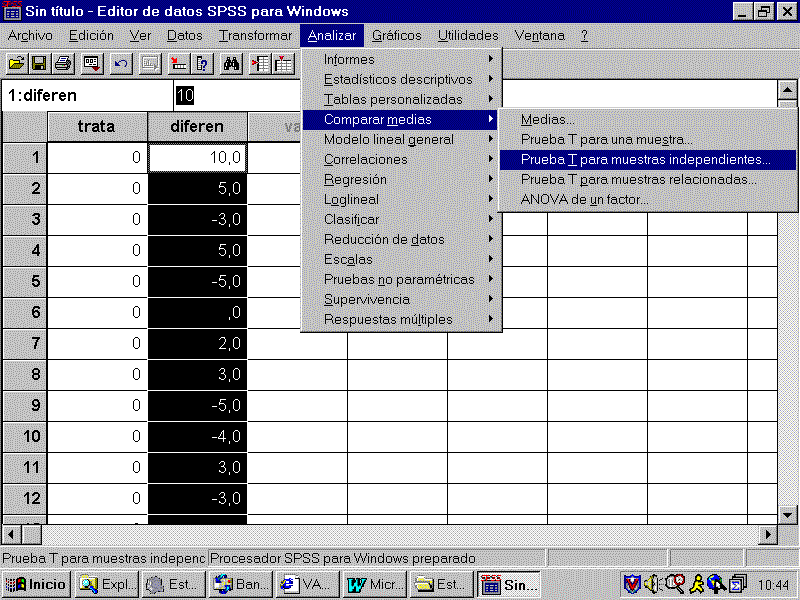This screenshot has height=600, width=800.
Task: Select the diferen column header
Action: pyautogui.click(x=197, y=127)
